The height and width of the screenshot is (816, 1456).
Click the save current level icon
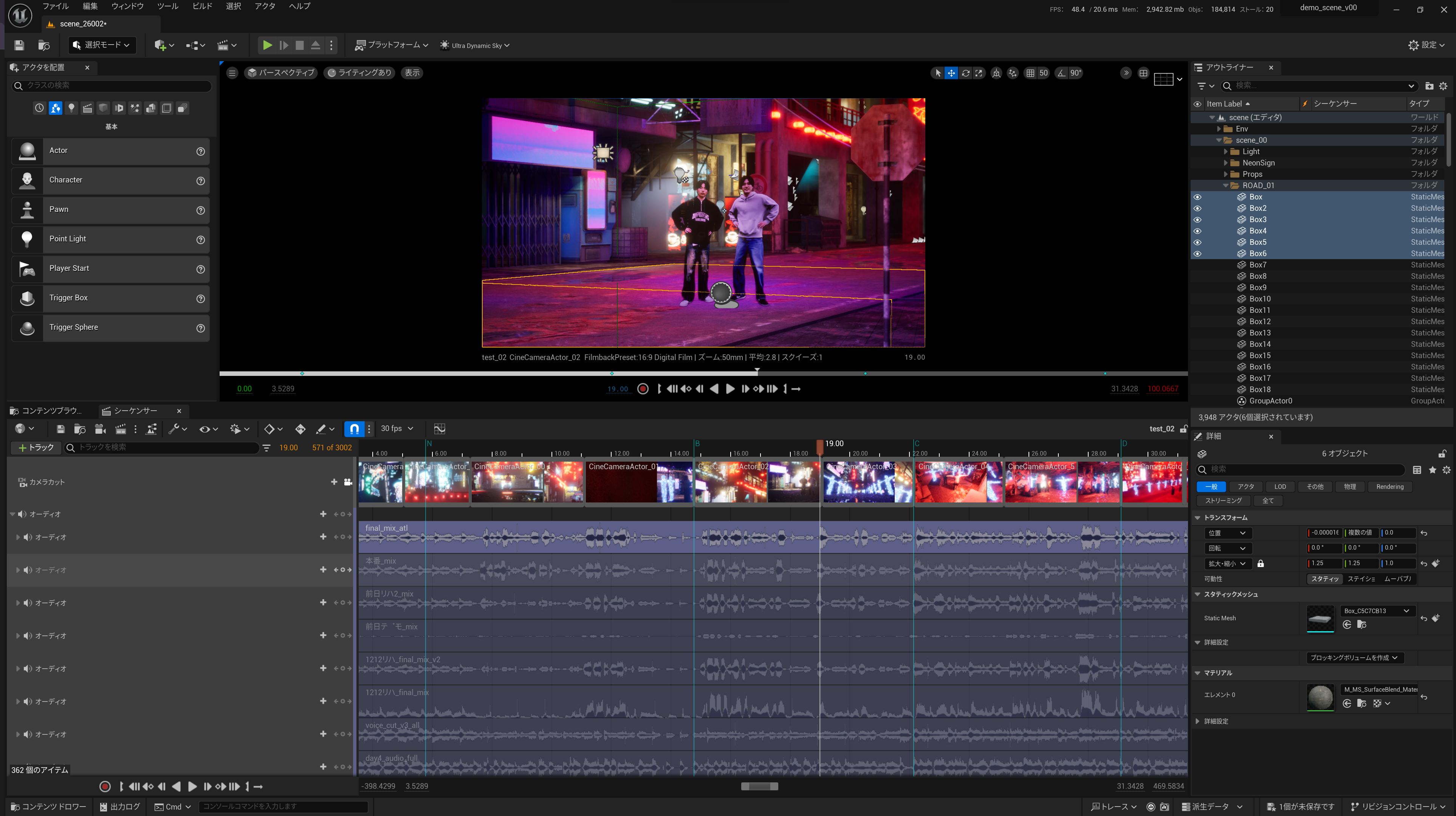click(x=19, y=45)
